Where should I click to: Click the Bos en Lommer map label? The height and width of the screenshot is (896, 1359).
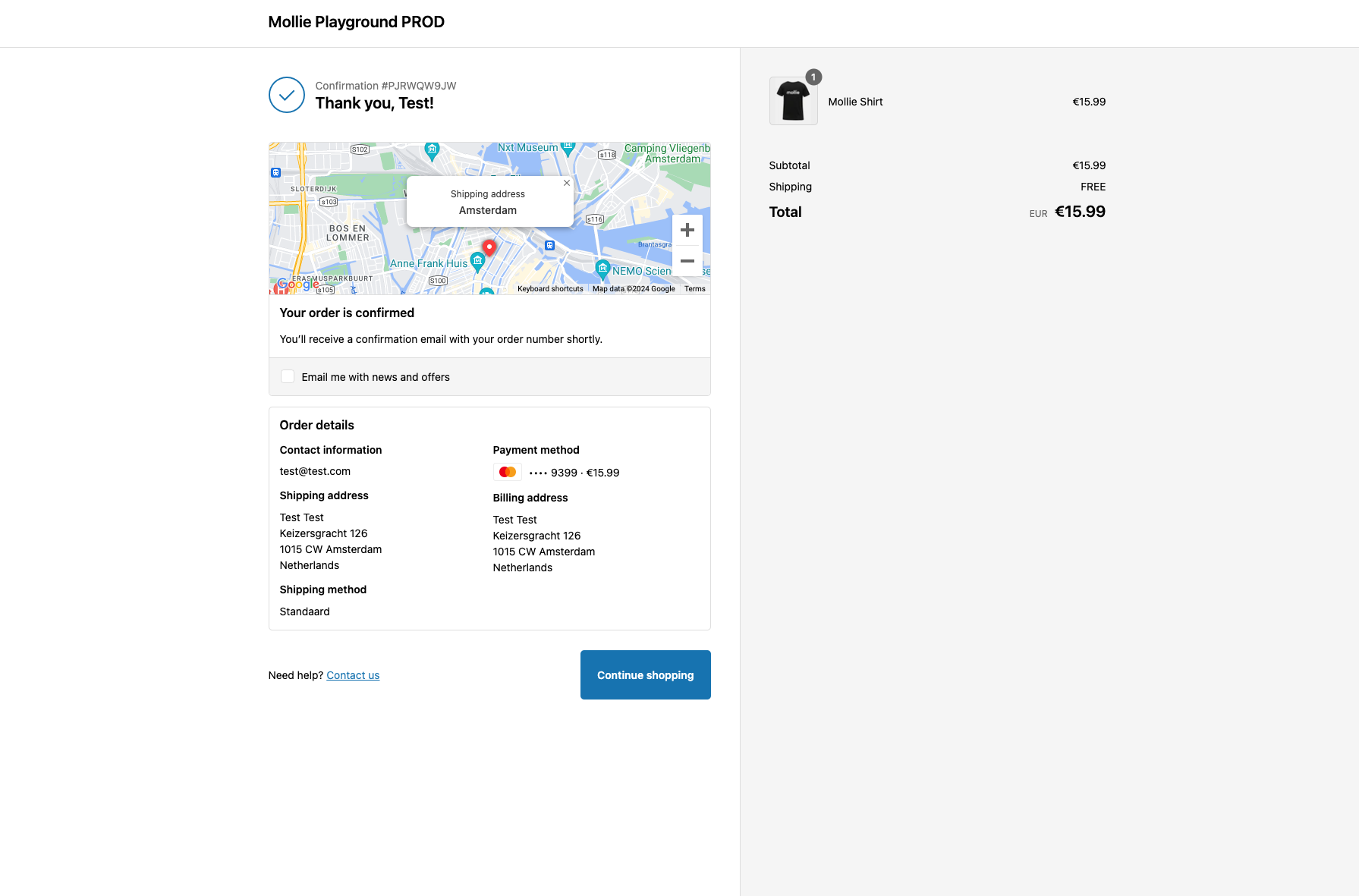click(348, 233)
